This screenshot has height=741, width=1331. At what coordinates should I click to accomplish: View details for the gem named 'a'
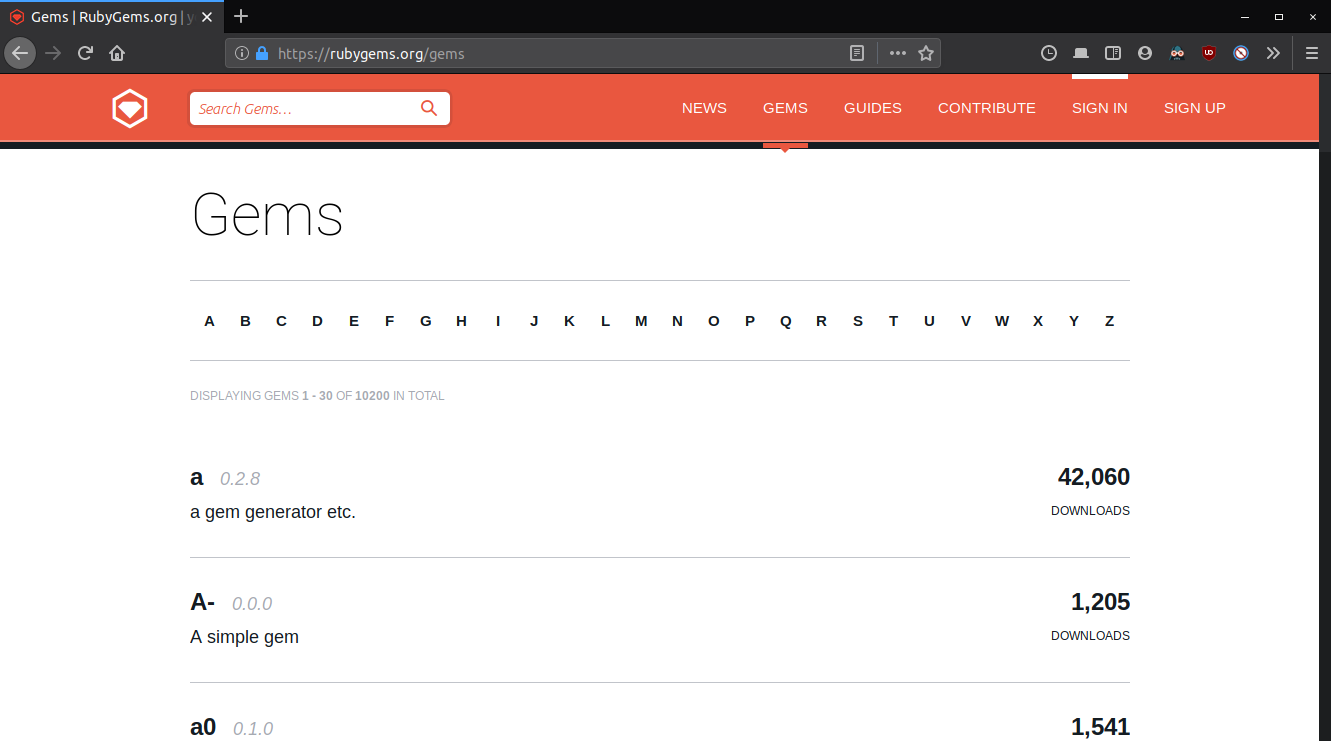196,477
